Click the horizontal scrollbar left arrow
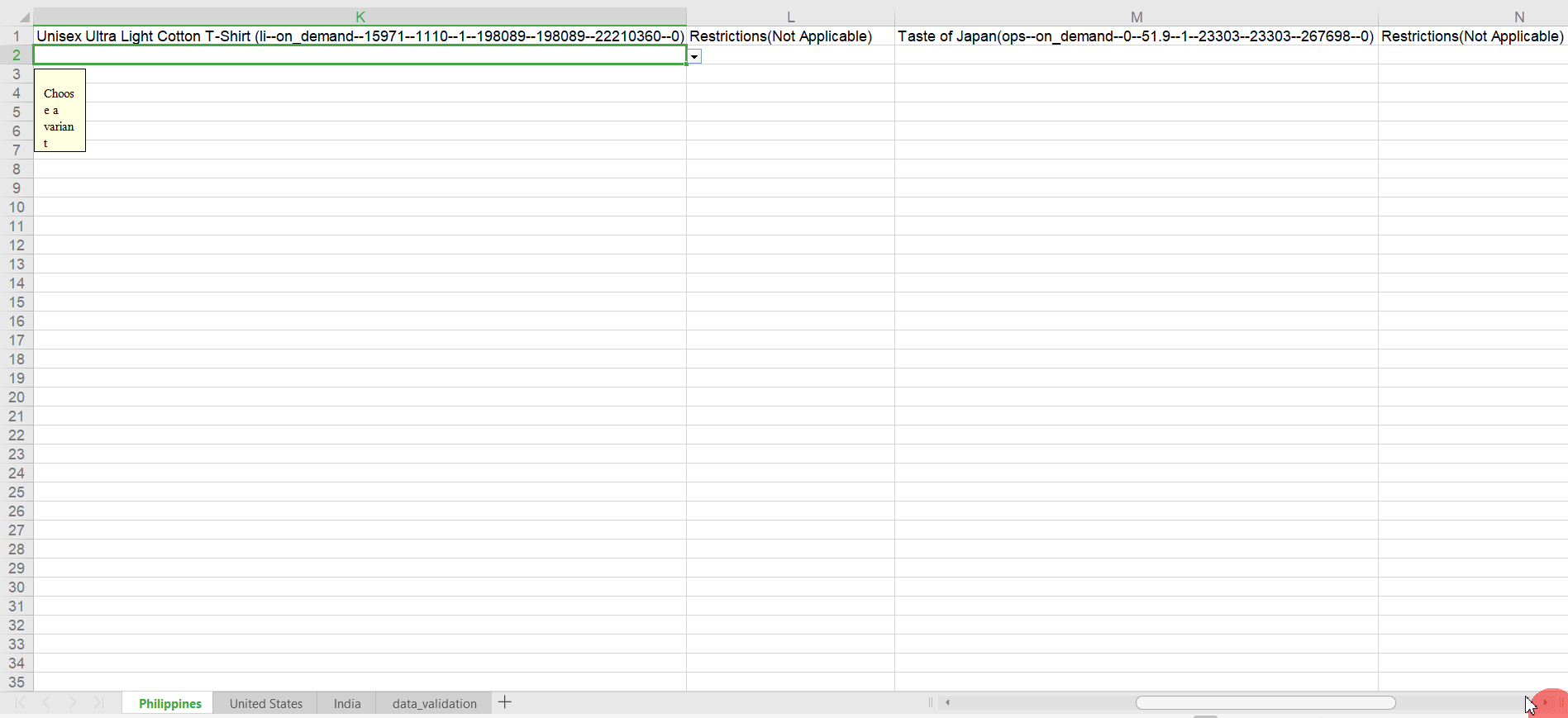 coord(947,702)
